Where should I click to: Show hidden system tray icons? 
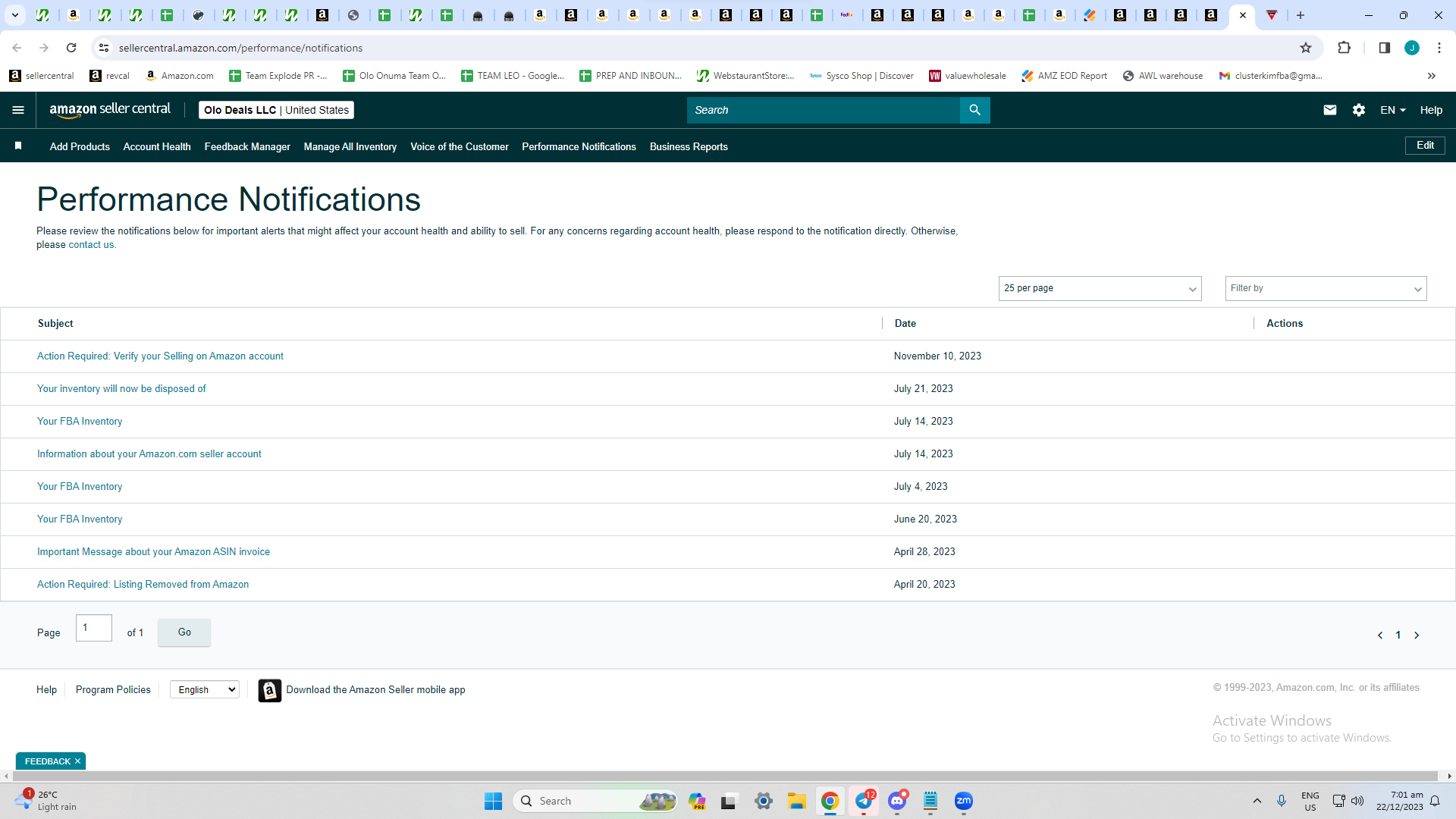[1257, 801]
